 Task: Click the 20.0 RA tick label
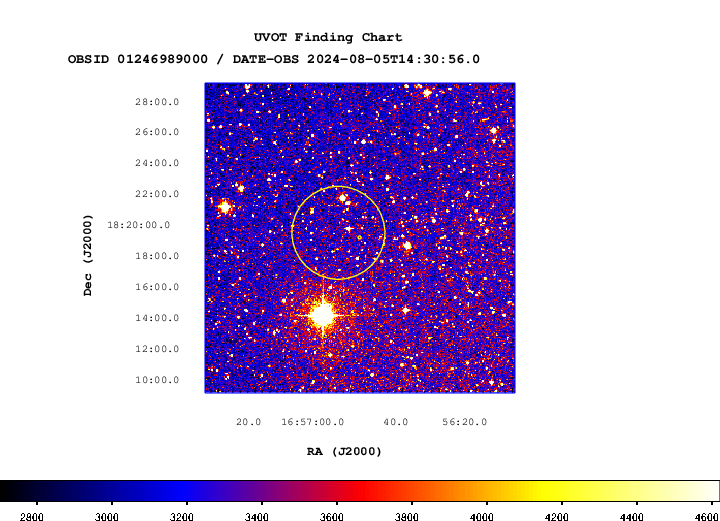[248, 422]
